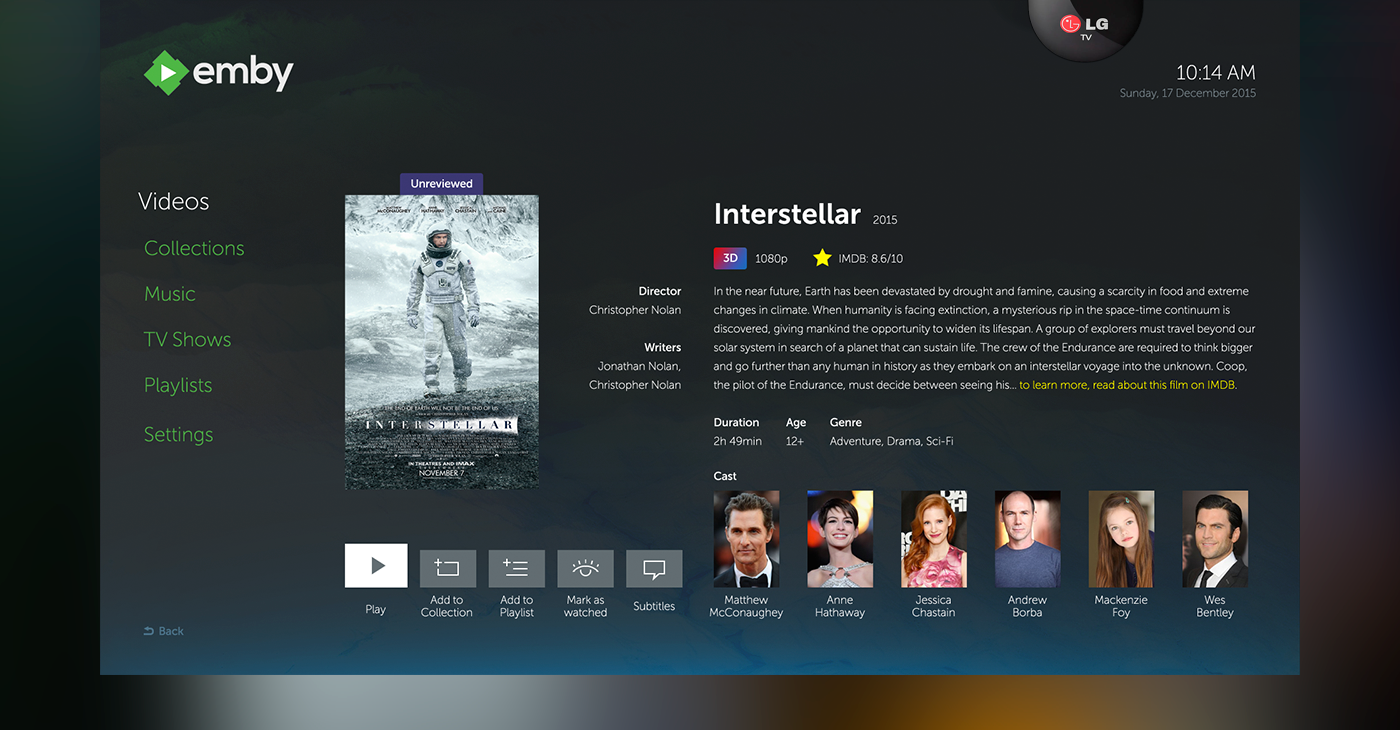Click the date Sunday, 17 December 2015
This screenshot has width=1400, height=730.
(1188, 93)
